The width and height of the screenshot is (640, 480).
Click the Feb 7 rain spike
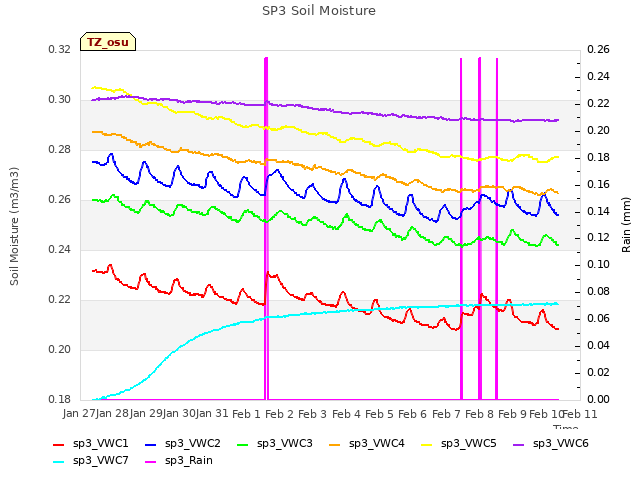(x=461, y=229)
